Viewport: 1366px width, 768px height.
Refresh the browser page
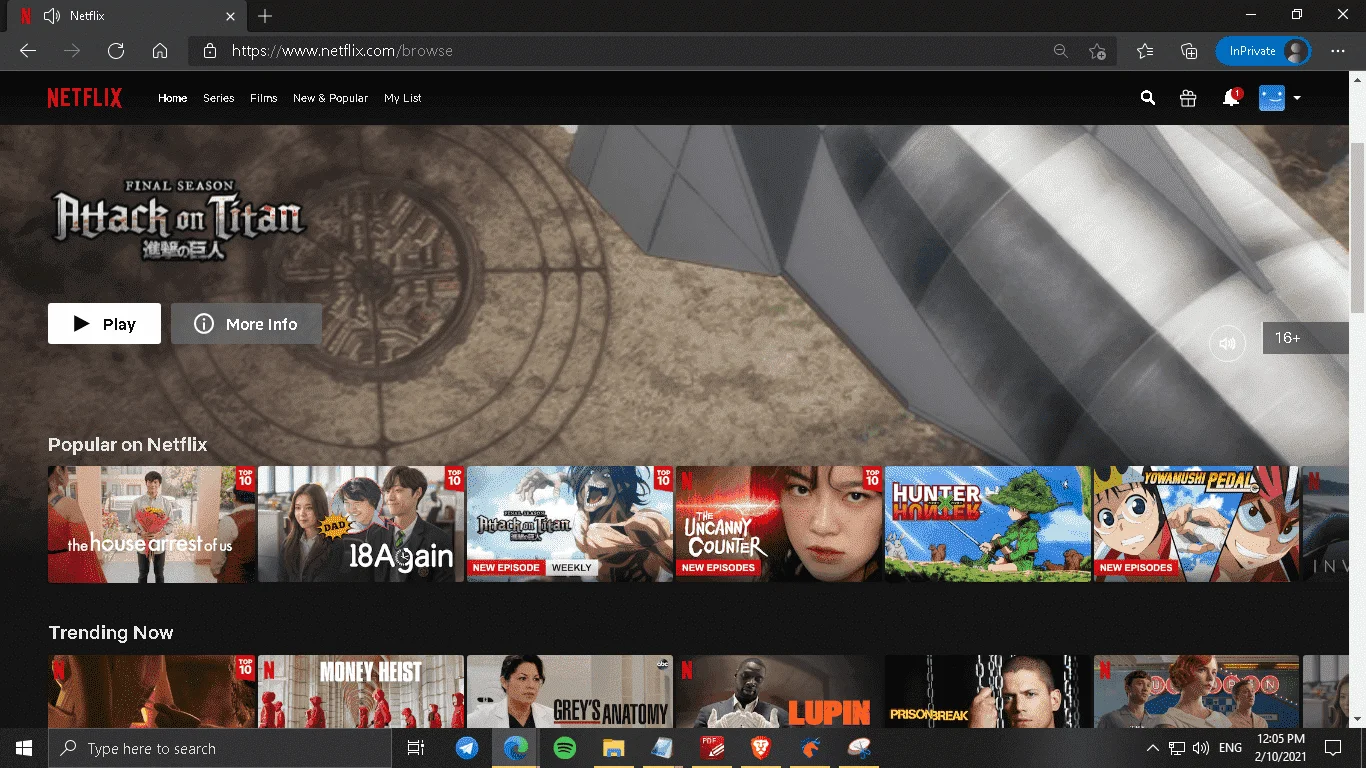click(x=116, y=51)
